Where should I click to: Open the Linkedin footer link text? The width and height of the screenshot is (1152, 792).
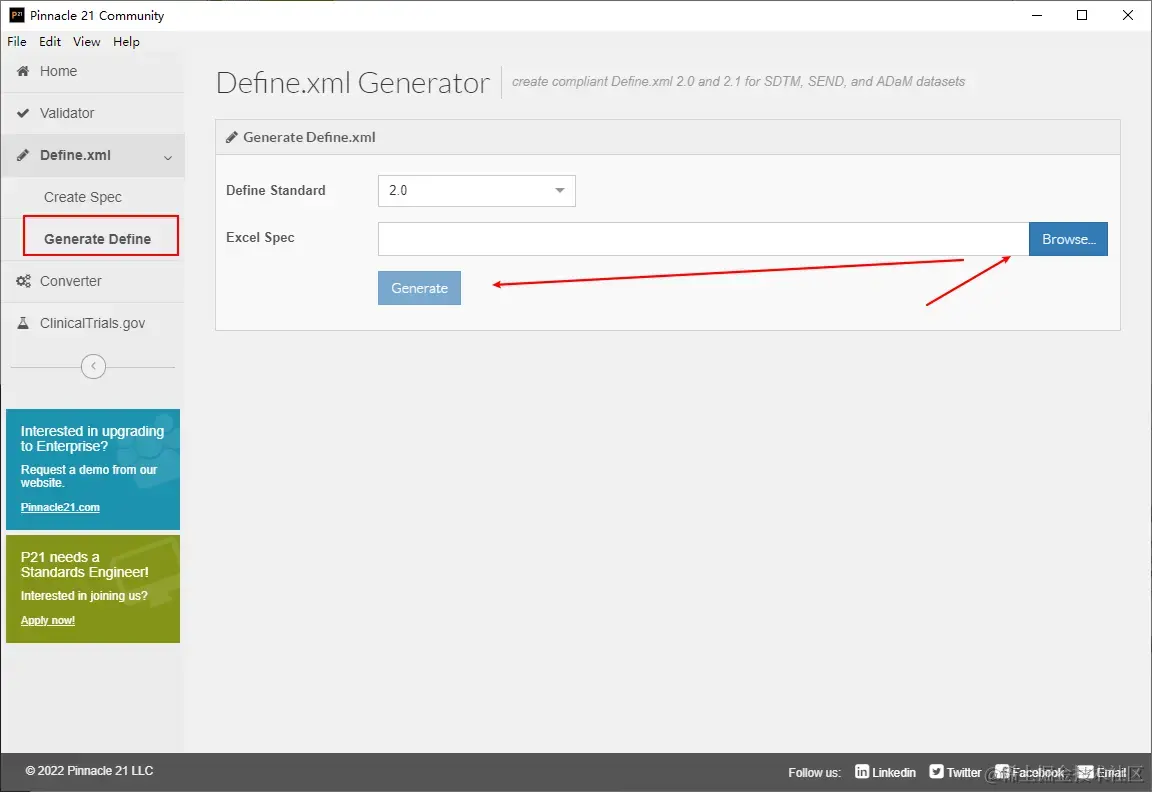point(894,772)
